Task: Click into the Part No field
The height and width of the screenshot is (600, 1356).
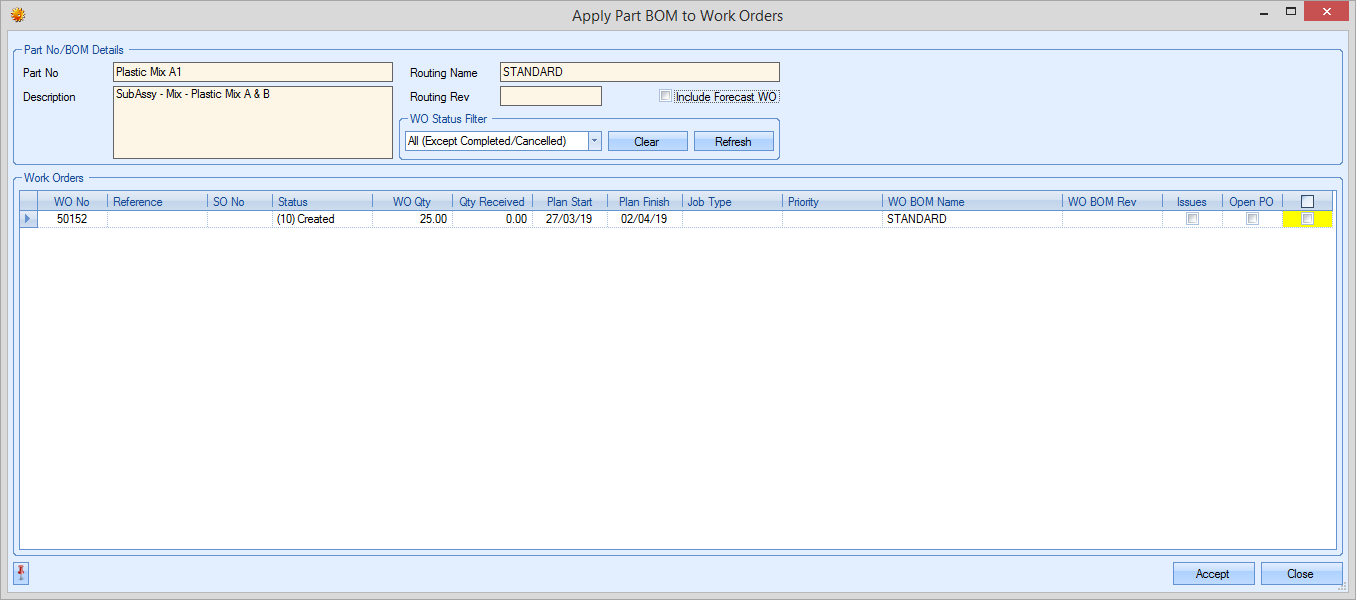Action: [252, 72]
